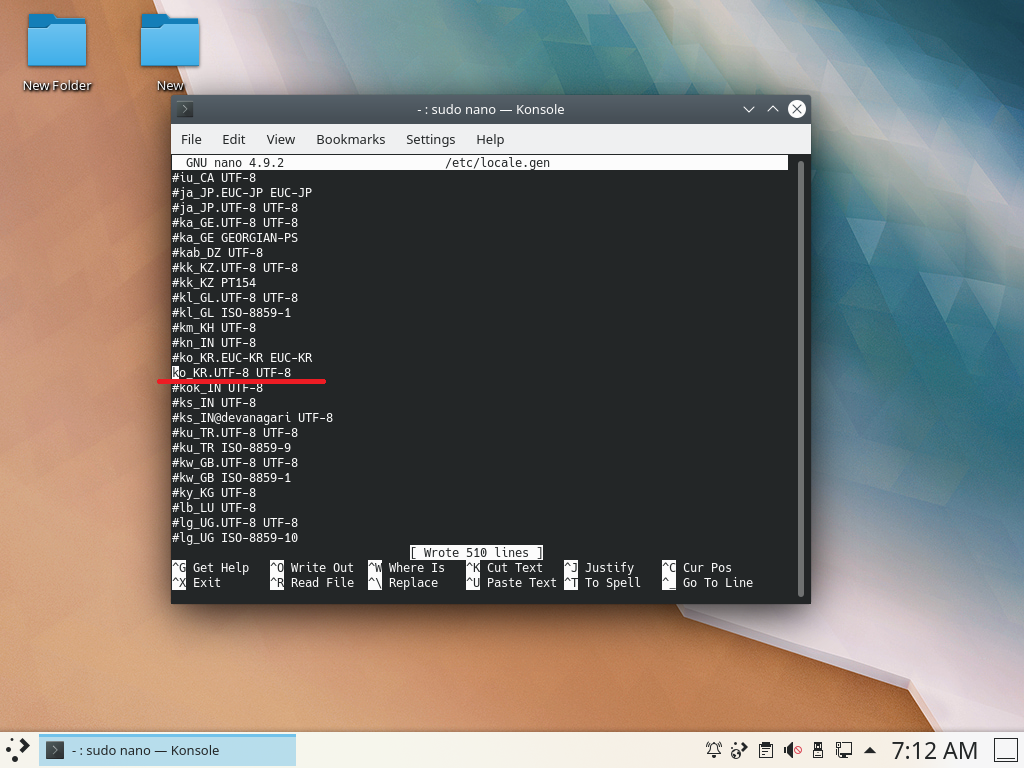Screen dimensions: 1024x768
Task: Click the line #ks_IN@devanagari UTF-8
Action: (252, 418)
